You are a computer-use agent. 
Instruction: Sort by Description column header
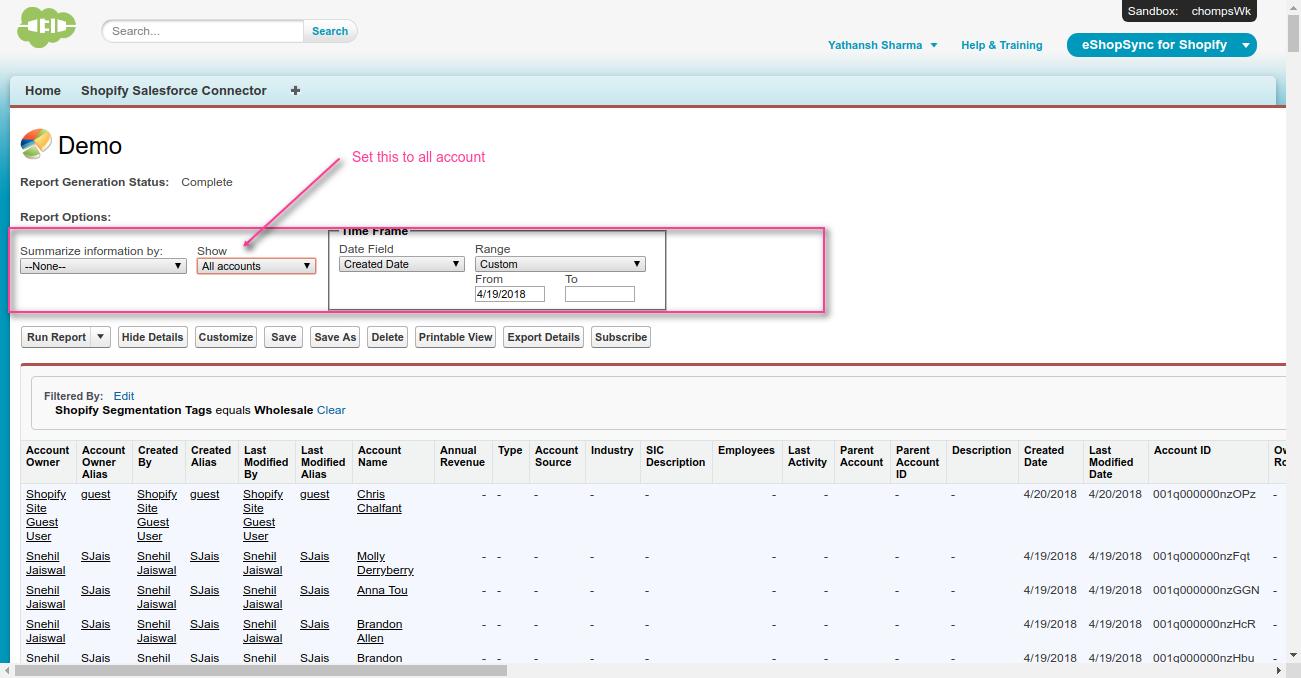click(x=981, y=450)
